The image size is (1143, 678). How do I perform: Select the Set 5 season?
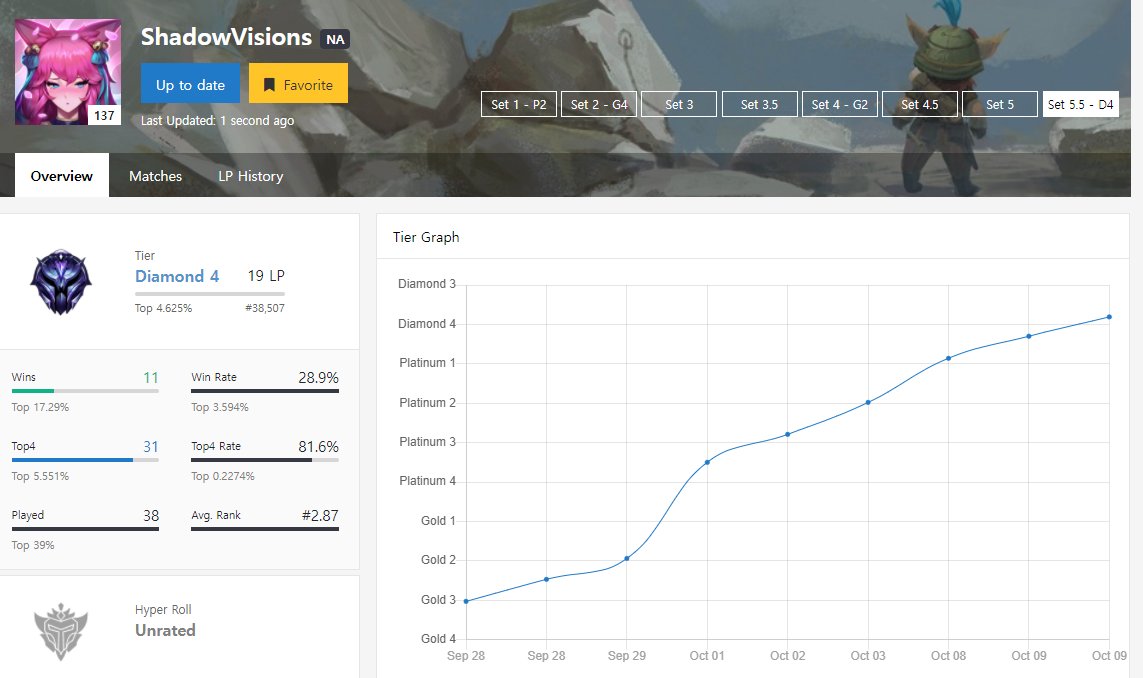1000,104
